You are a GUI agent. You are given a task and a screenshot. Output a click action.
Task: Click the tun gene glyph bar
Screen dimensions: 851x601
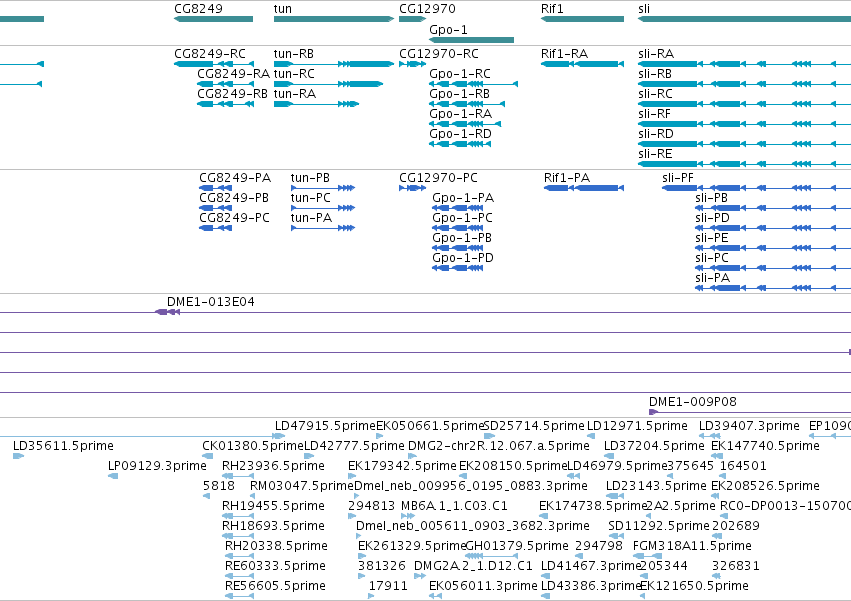[x=334, y=19]
